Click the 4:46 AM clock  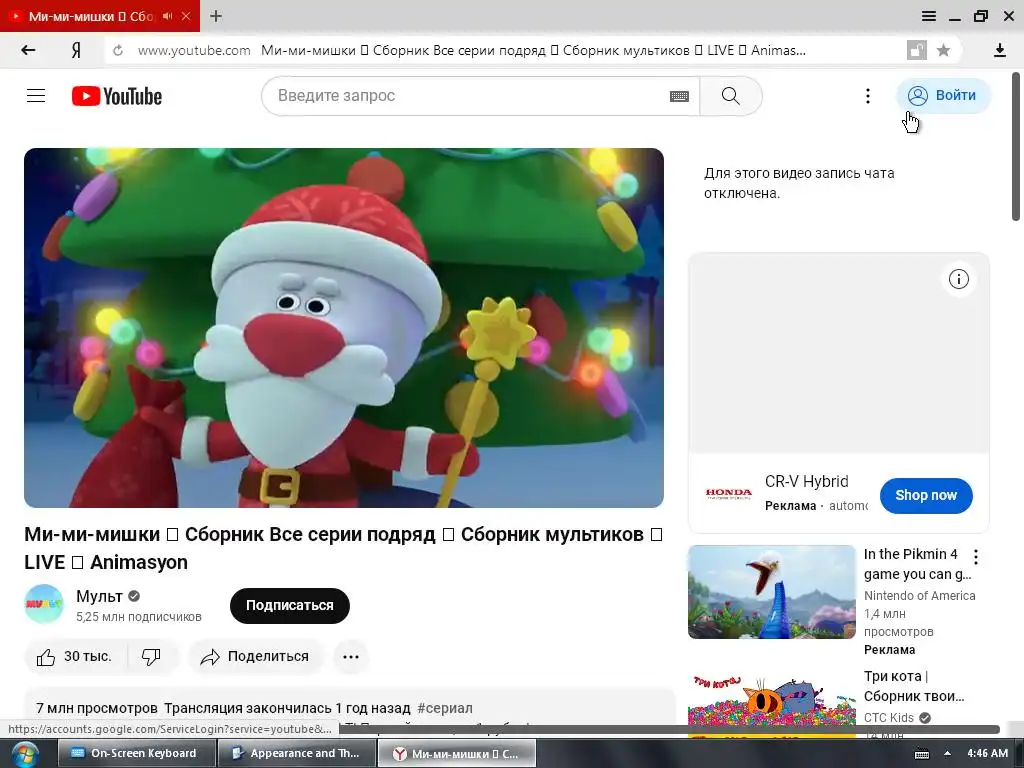987,753
